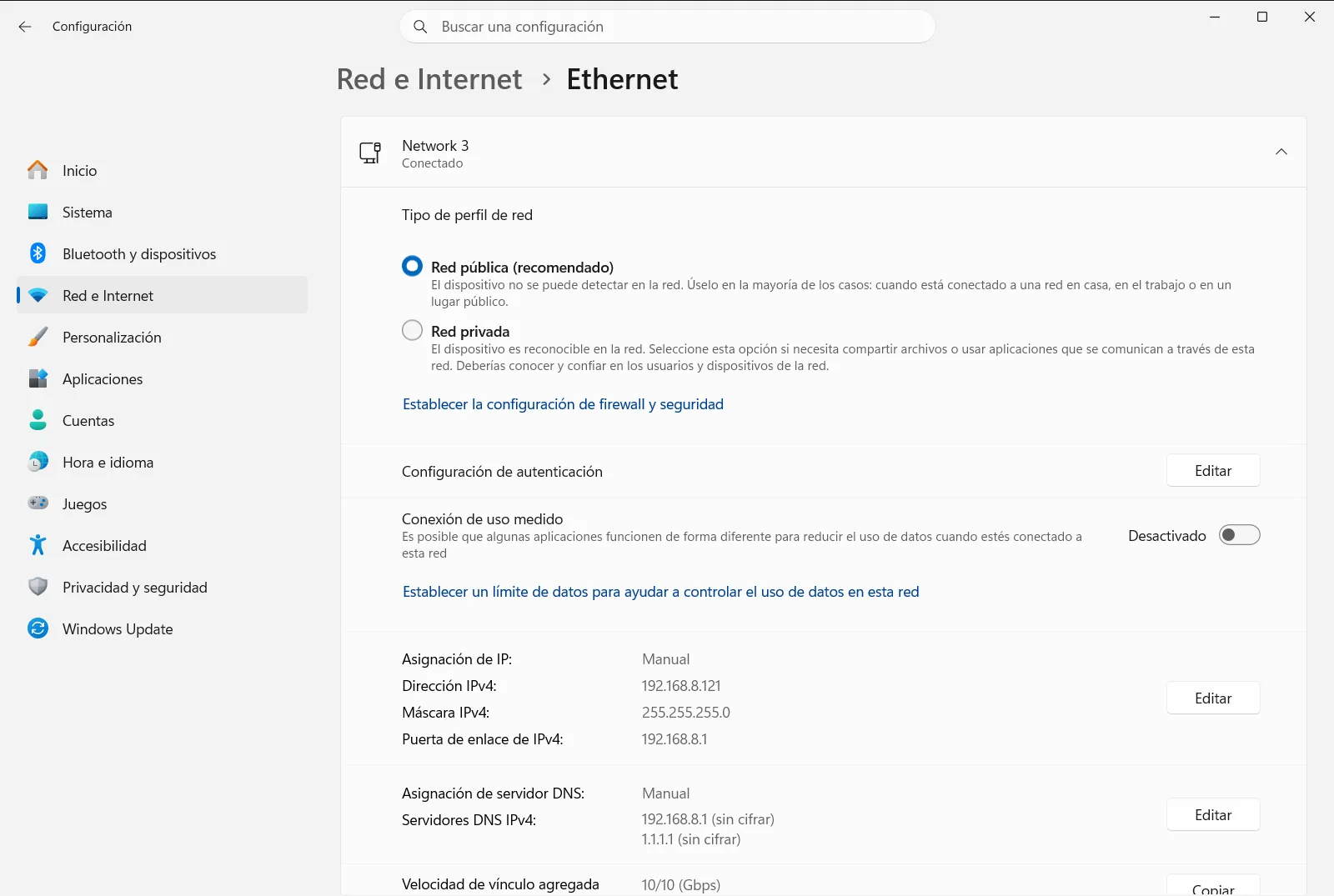Click DNS entry 1.1.1.1 (sin cifrar)
Viewport: 1334px width, 896px height.
[x=691, y=839]
